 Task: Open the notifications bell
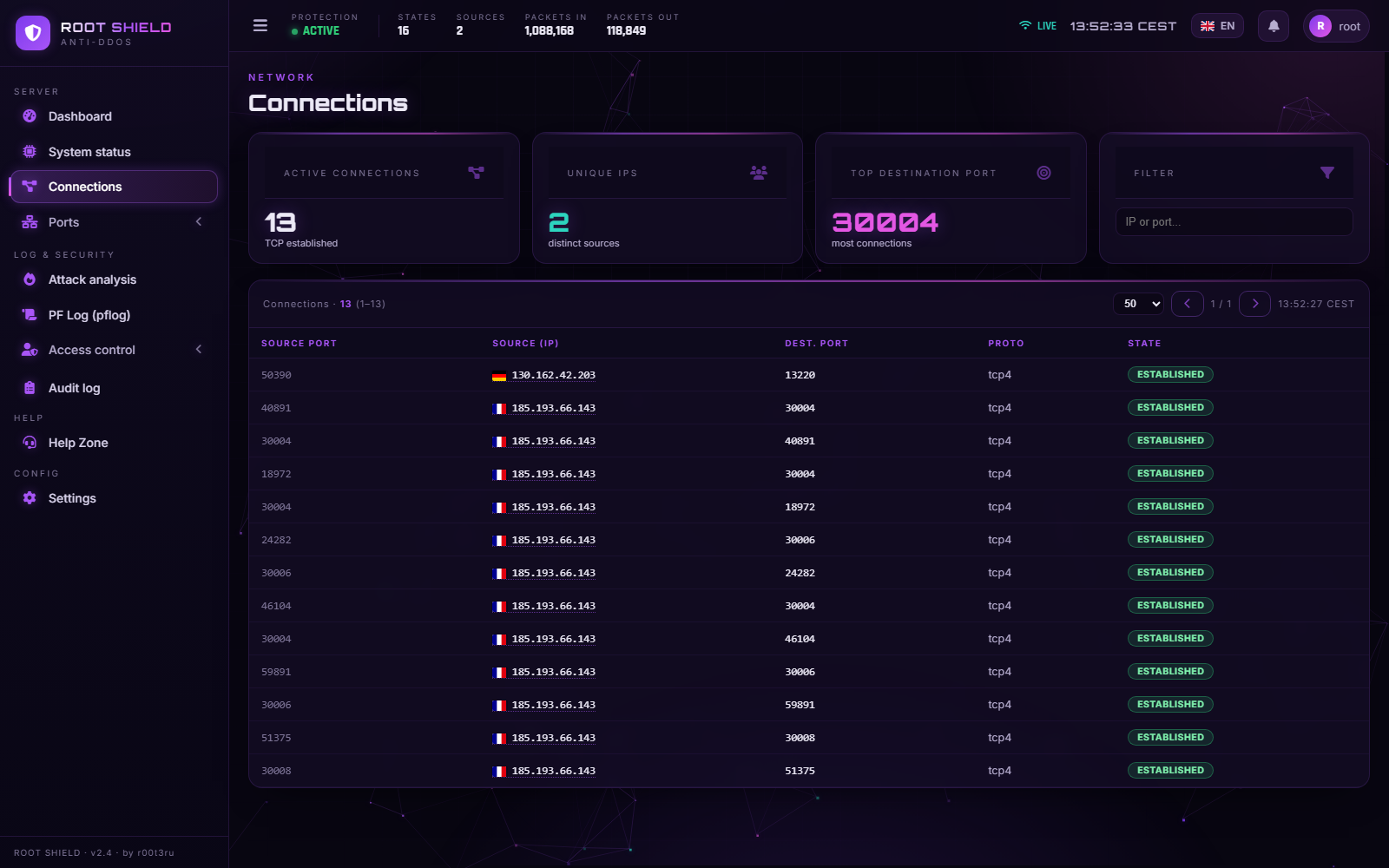coord(1274,26)
